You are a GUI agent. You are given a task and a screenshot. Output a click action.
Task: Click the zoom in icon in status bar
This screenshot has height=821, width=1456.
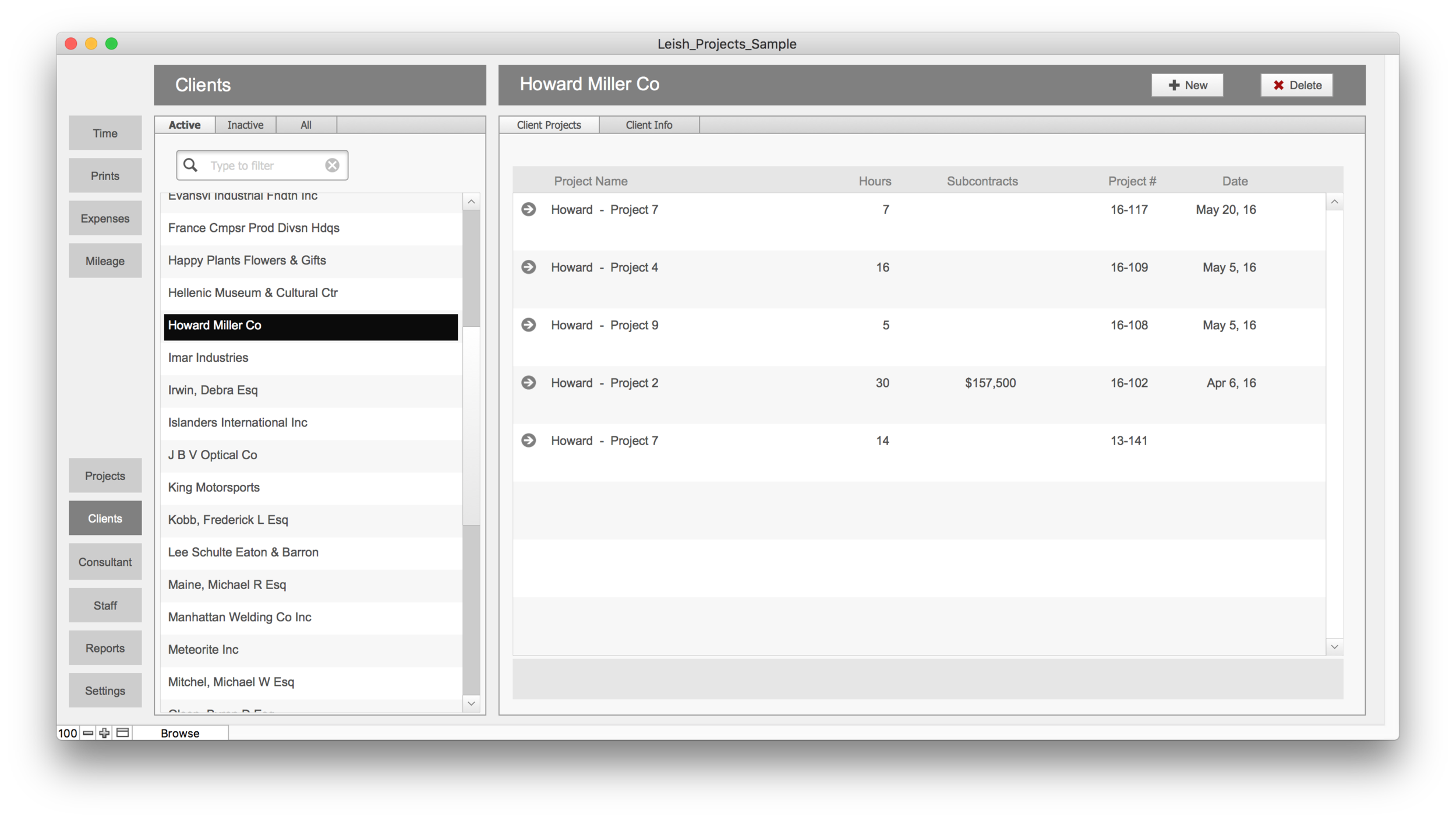tap(104, 733)
